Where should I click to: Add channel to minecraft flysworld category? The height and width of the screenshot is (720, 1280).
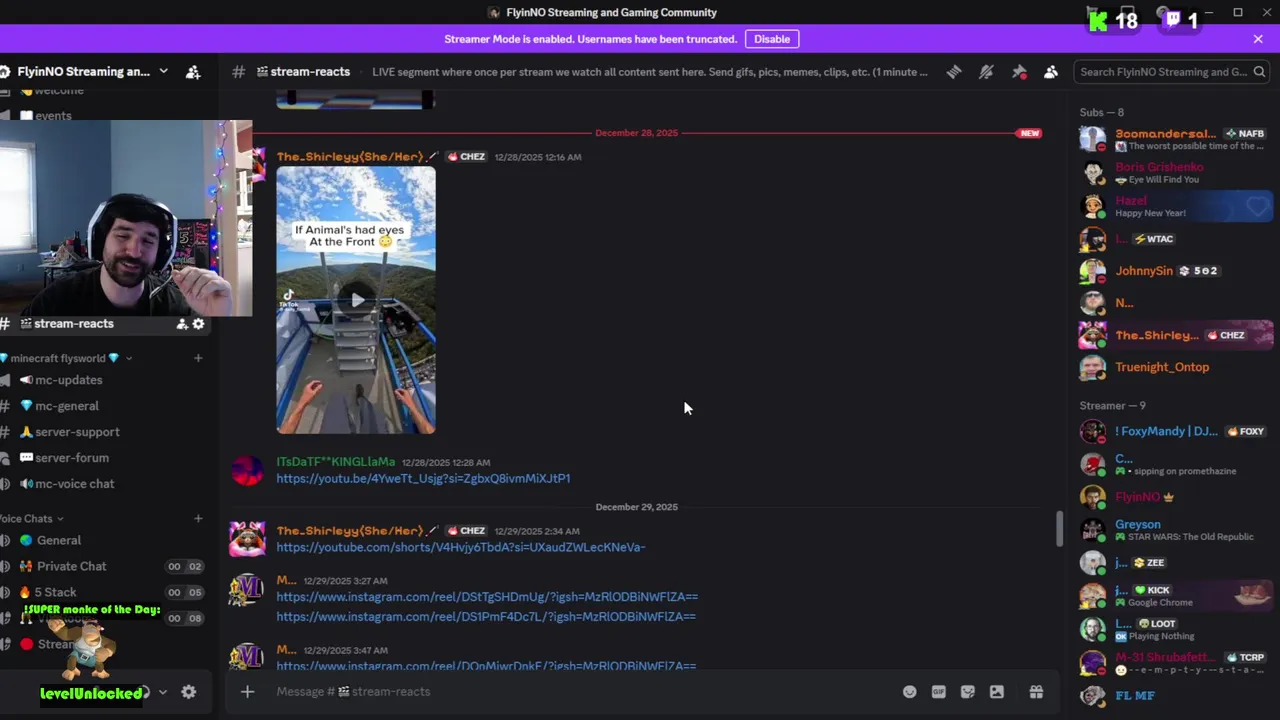coord(198,358)
